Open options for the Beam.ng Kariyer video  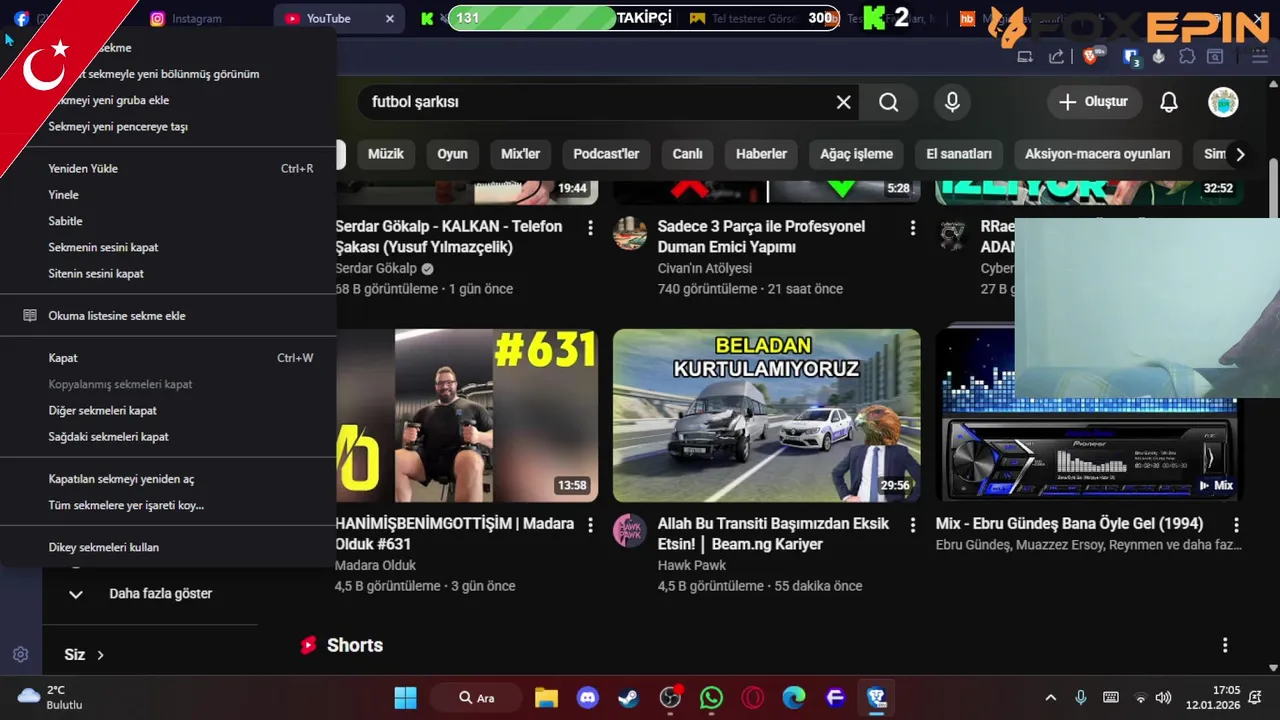point(912,525)
